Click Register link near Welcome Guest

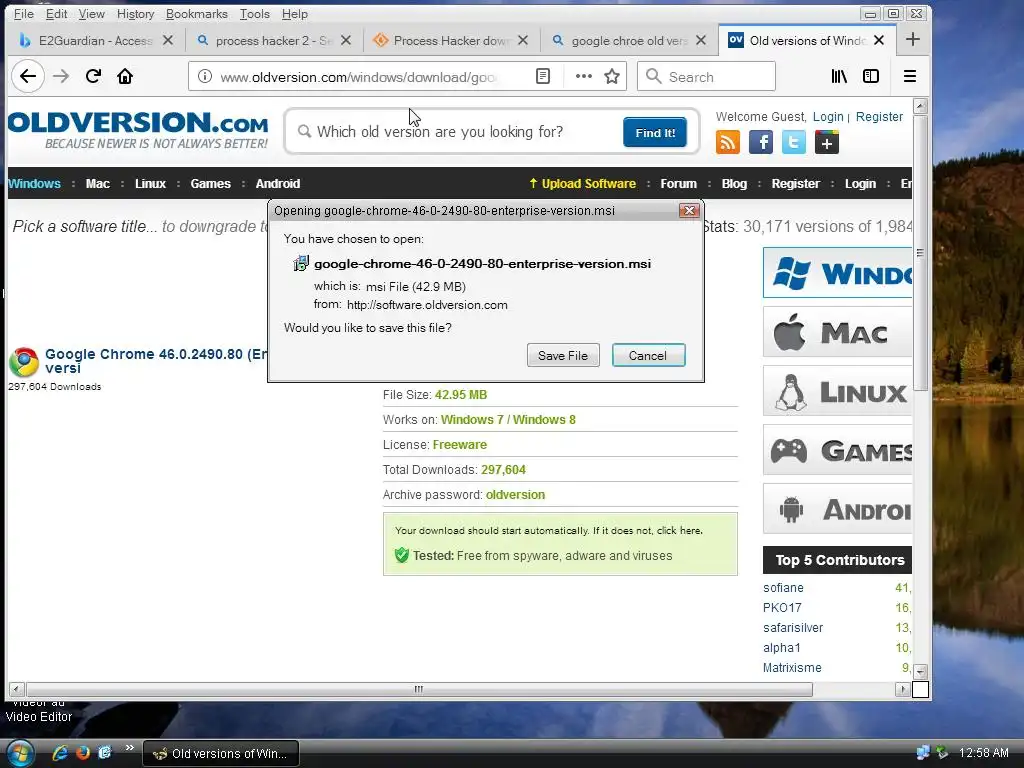[x=879, y=116]
